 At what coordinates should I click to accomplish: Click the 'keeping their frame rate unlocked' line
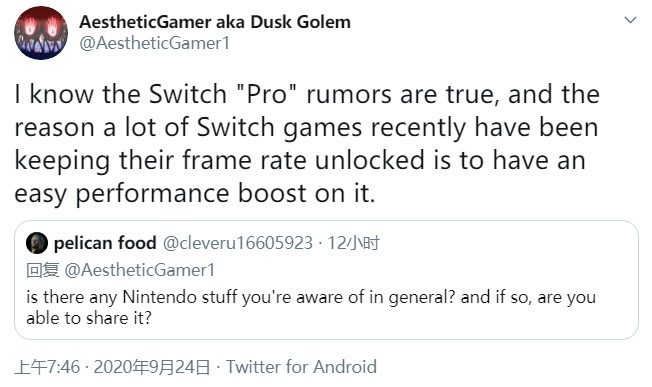pos(300,160)
